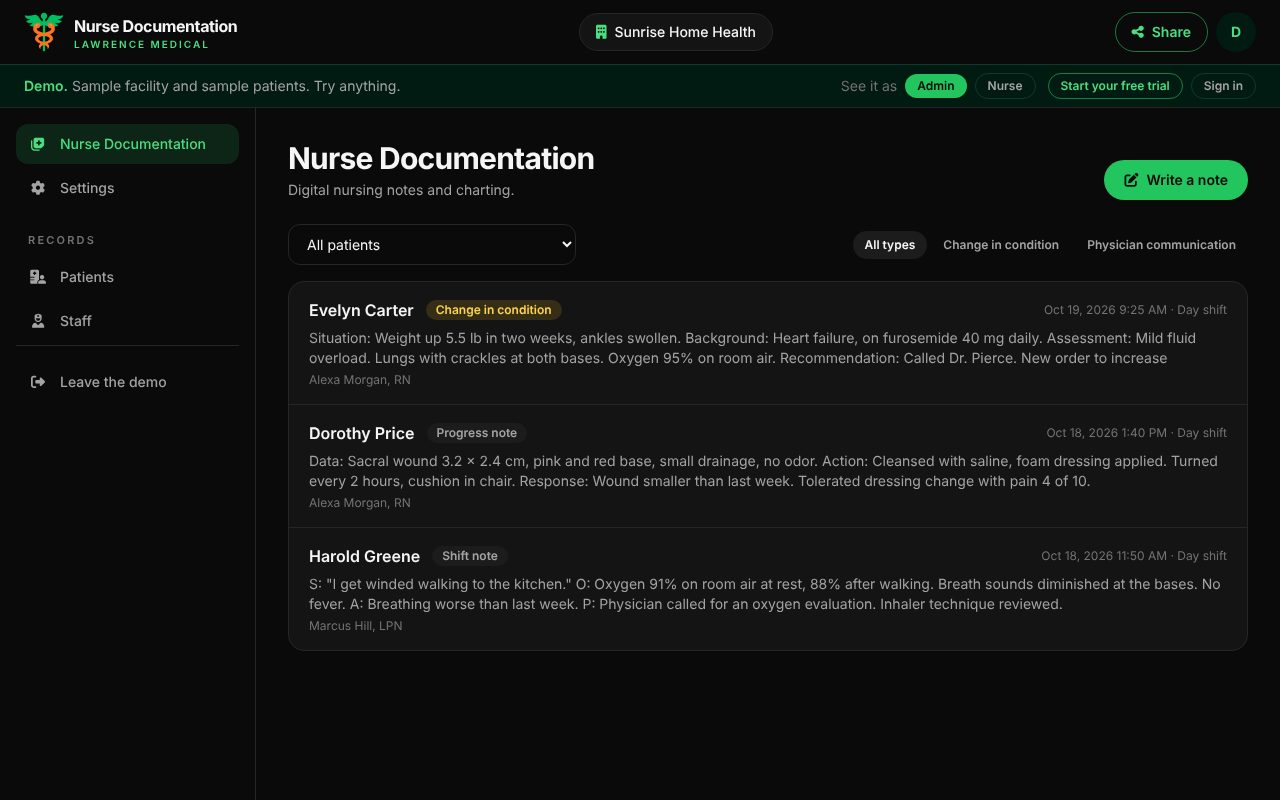The image size is (1280, 800).
Task: Click the Lawrence Medical caduceus logo
Action: 44,32
